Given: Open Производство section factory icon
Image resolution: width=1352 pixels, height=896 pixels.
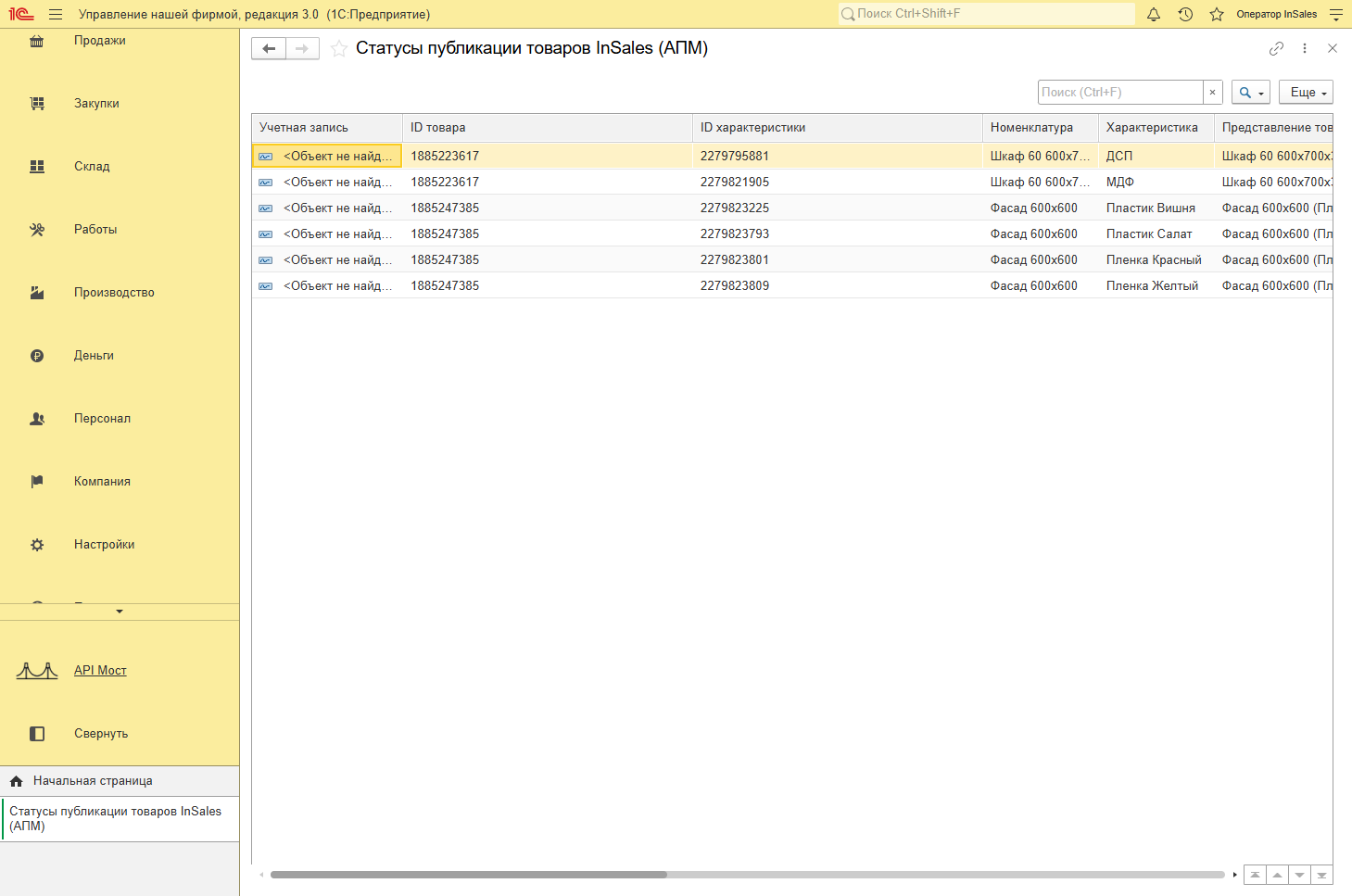Looking at the screenshot, I should [x=37, y=293].
